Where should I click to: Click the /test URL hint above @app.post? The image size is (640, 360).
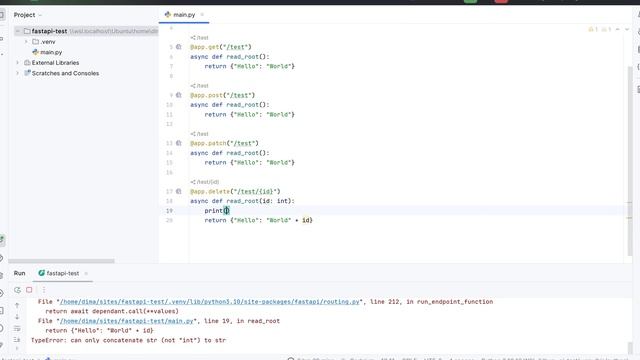pos(200,86)
